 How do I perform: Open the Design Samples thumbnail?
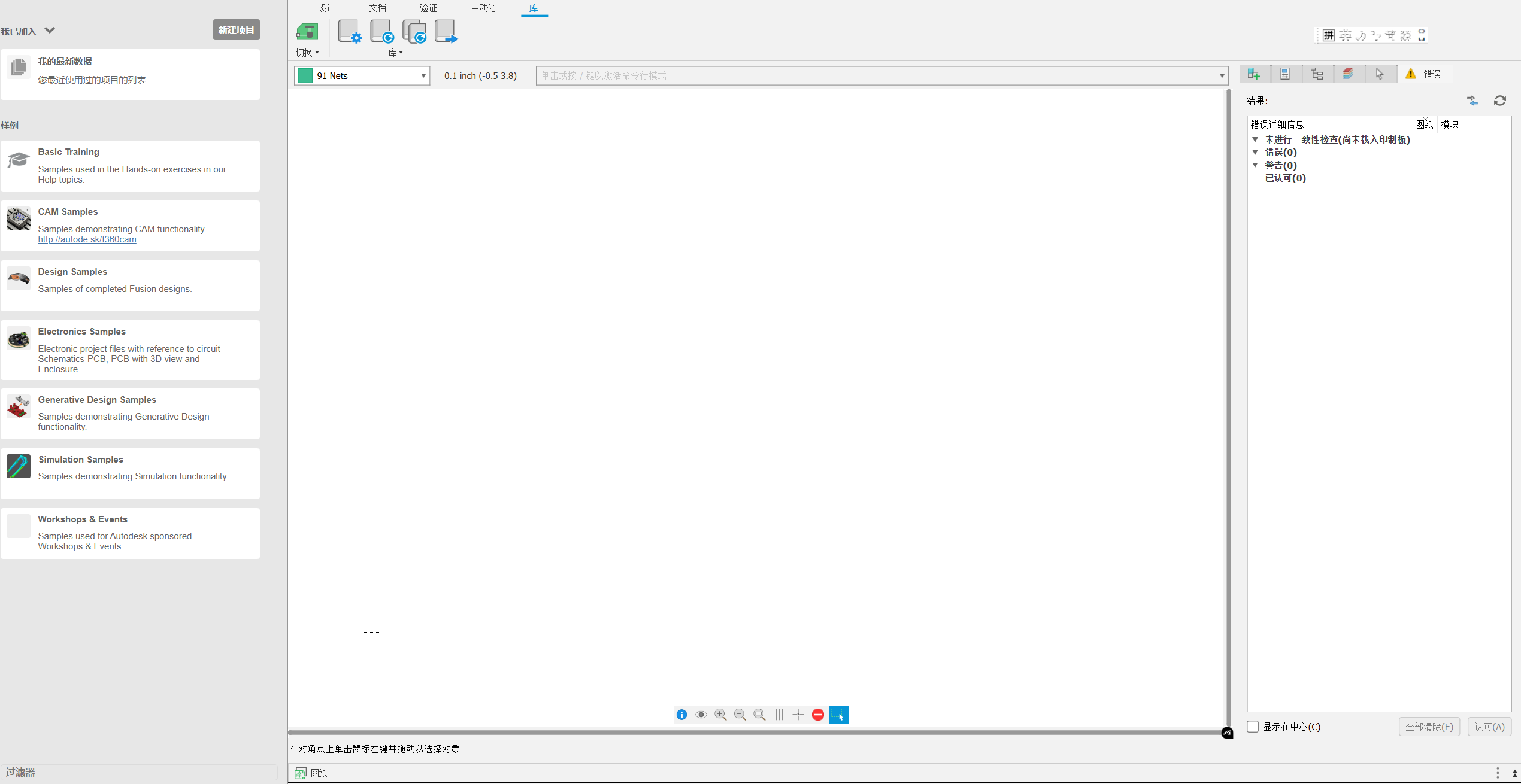[x=19, y=278]
